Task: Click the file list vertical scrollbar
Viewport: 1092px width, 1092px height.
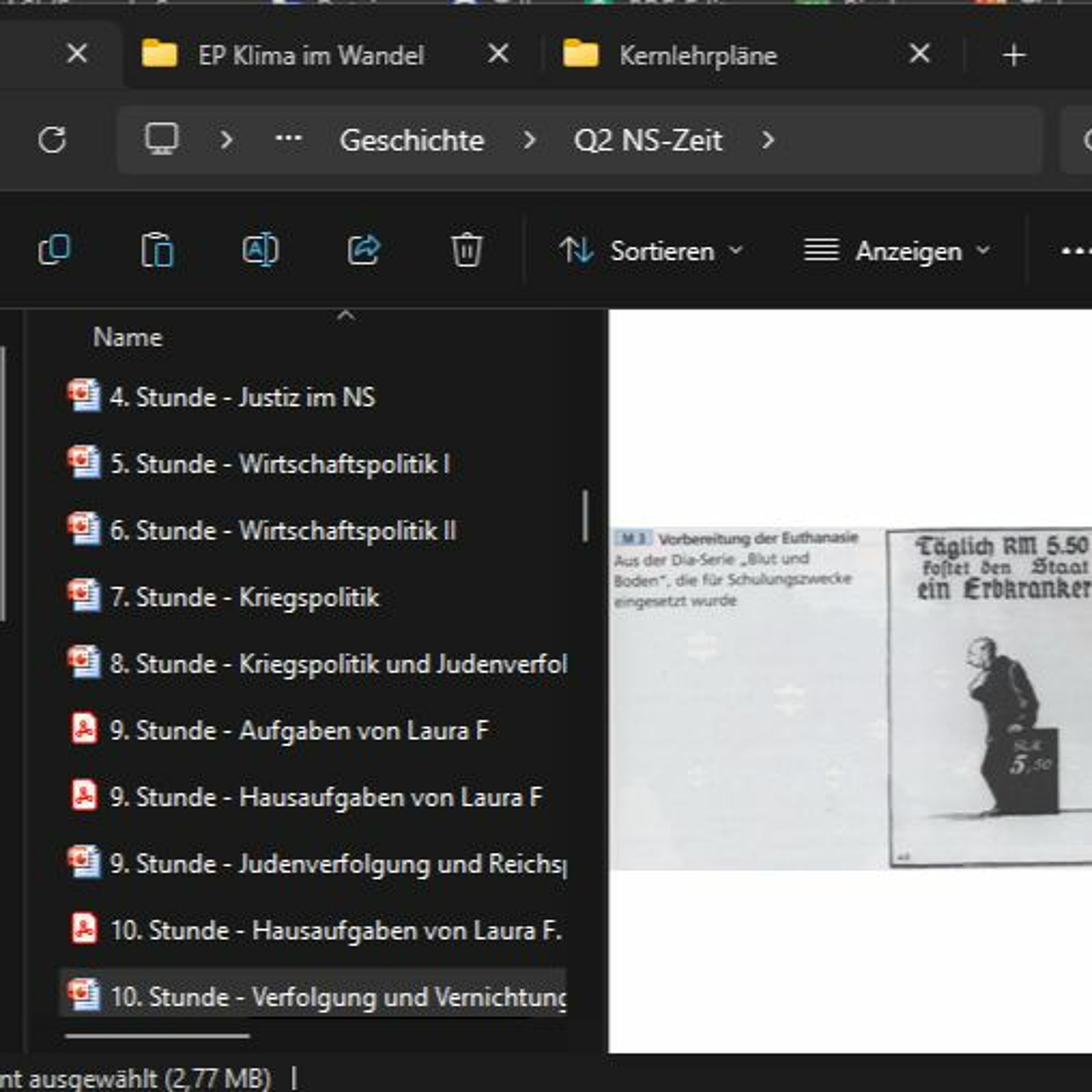Action: pos(585,515)
